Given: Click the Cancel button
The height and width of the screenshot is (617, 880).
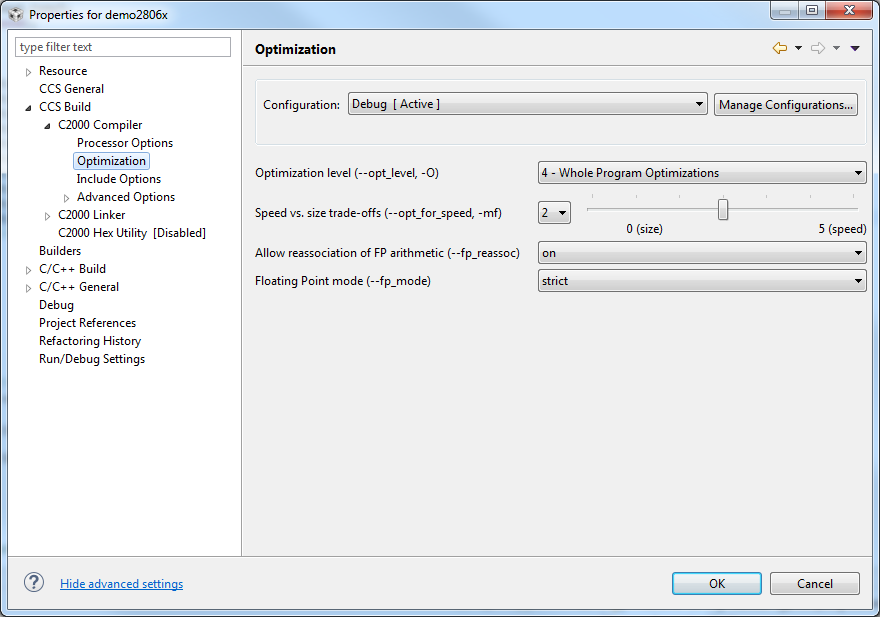Looking at the screenshot, I should (x=814, y=583).
